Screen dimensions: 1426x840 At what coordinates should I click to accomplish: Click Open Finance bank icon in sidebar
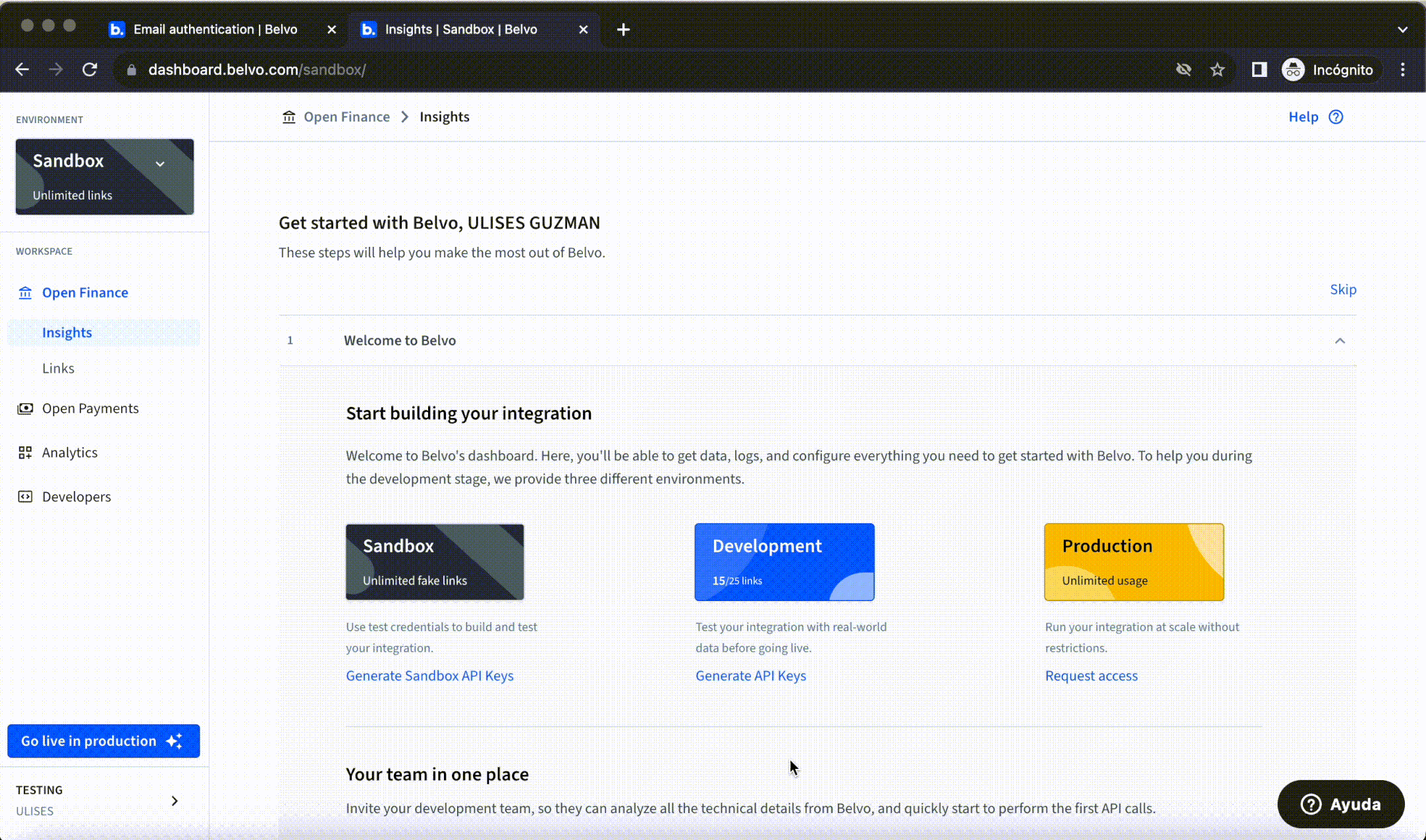pyautogui.click(x=25, y=293)
